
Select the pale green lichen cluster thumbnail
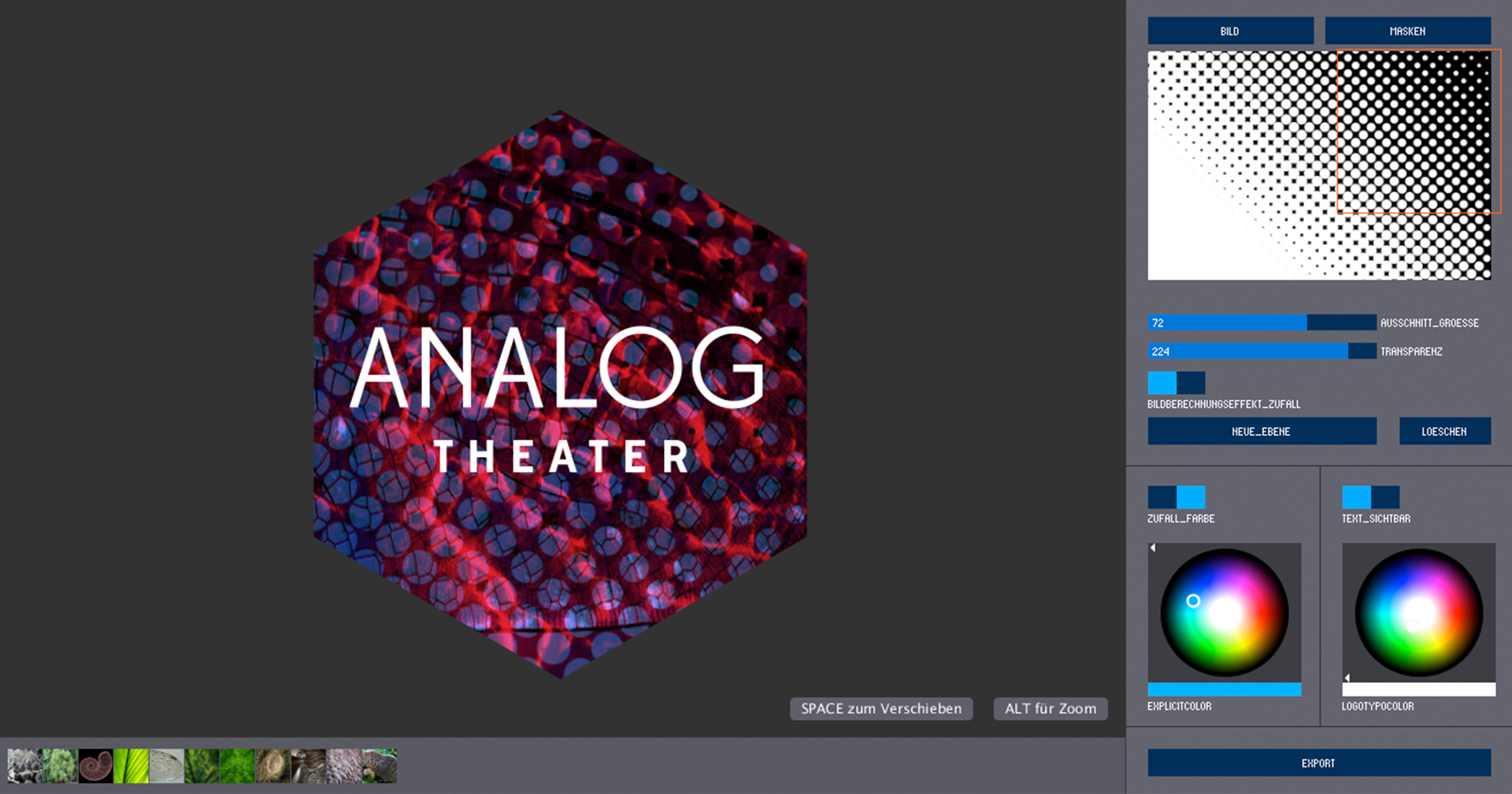coord(60,766)
